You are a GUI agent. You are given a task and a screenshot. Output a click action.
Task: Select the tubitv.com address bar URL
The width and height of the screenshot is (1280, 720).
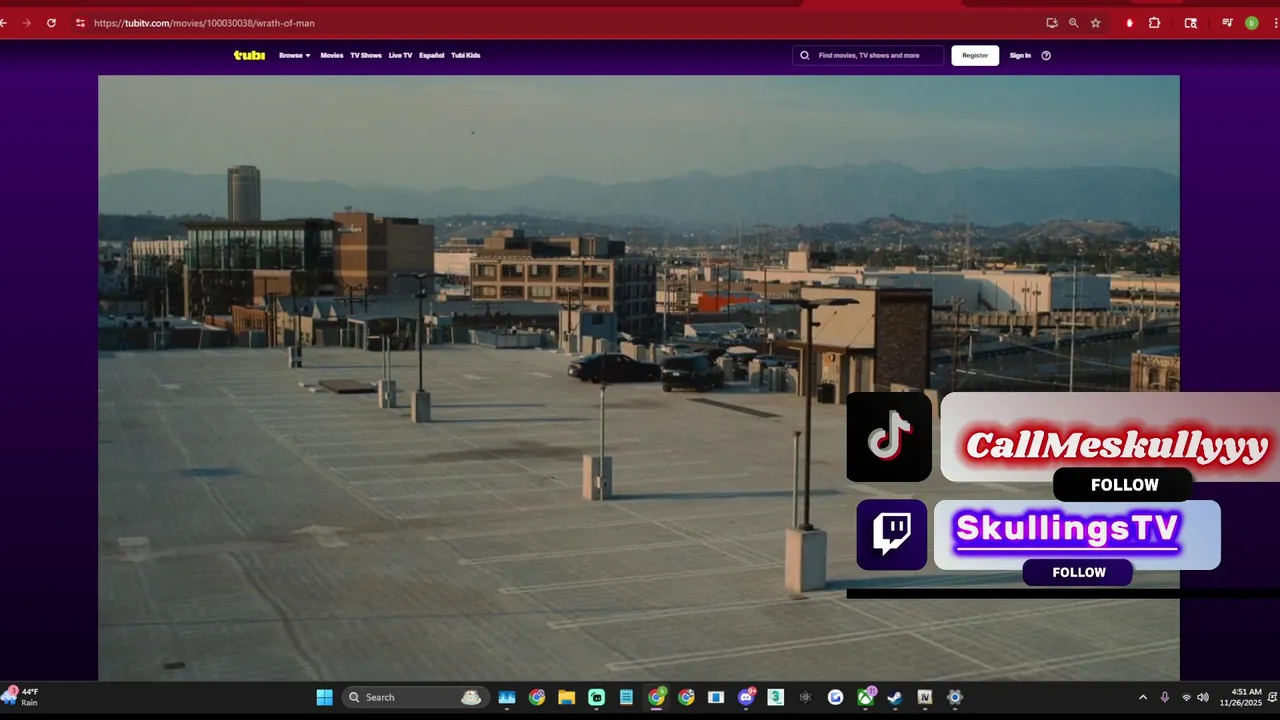coord(204,23)
